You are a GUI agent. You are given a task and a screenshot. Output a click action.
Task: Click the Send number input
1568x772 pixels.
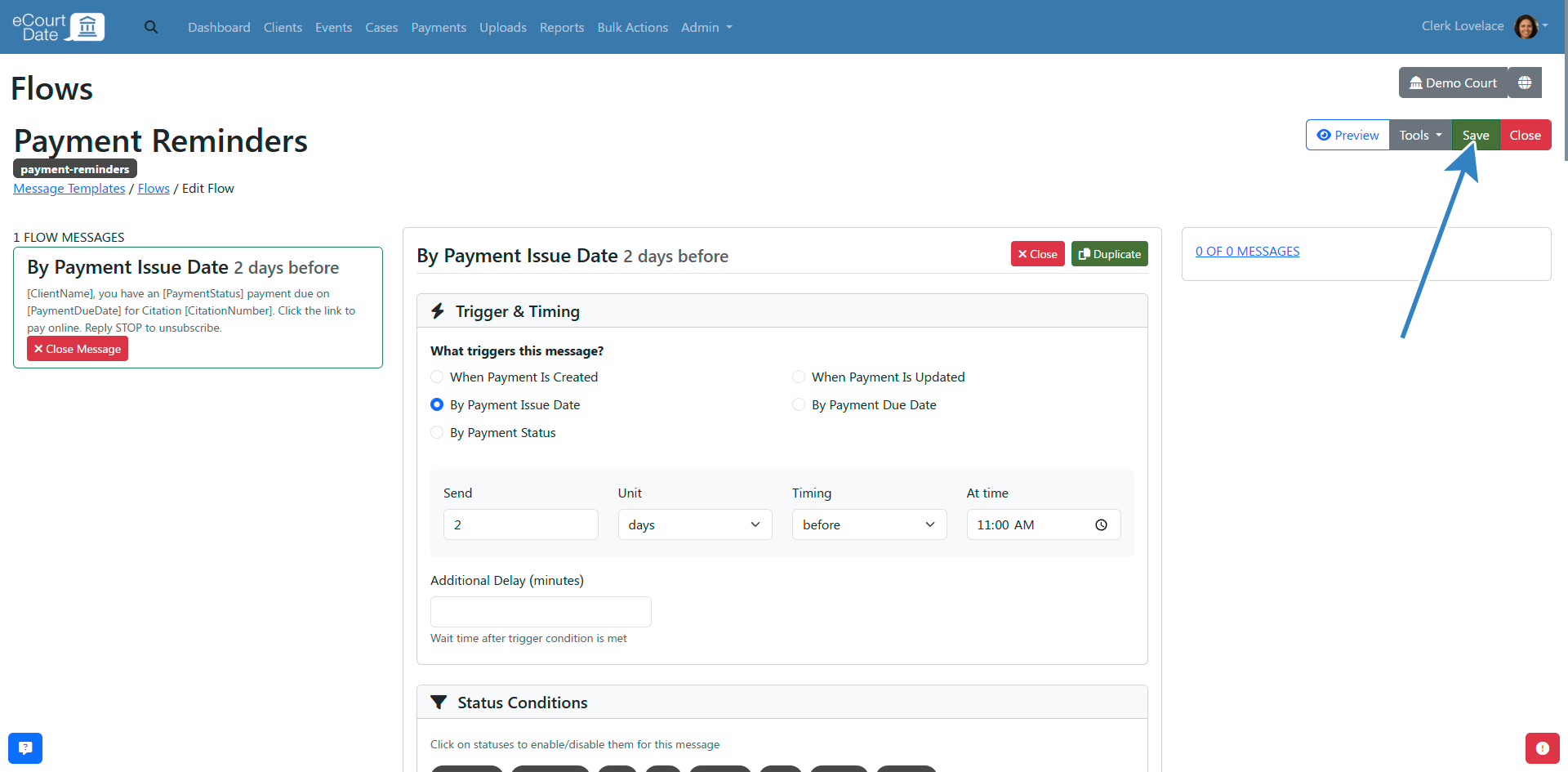pyautogui.click(x=520, y=524)
